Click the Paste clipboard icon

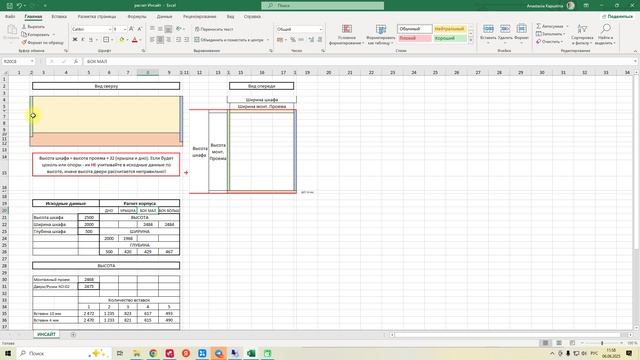click(12, 30)
